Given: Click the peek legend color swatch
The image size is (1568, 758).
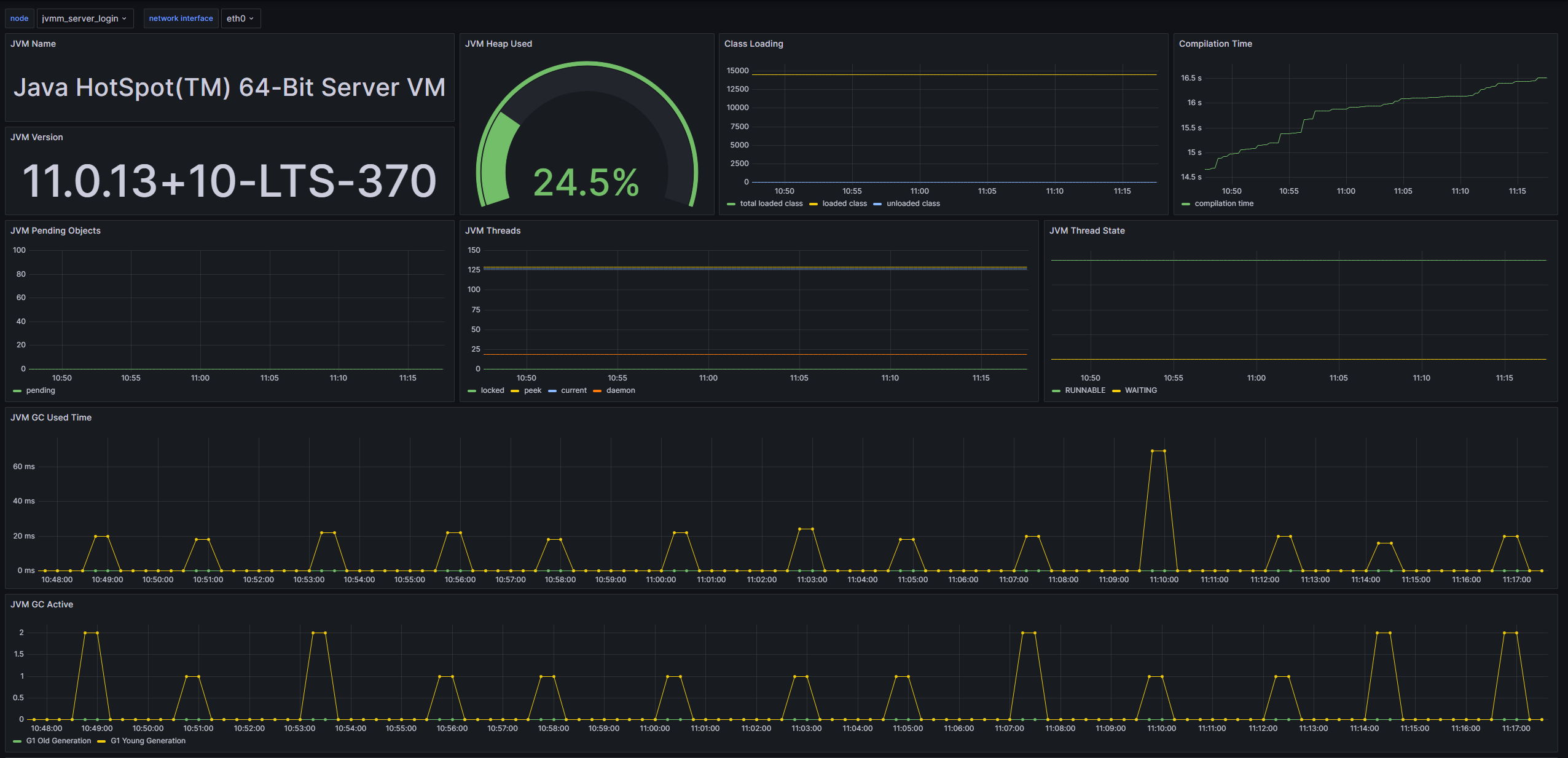Looking at the screenshot, I should click(515, 390).
